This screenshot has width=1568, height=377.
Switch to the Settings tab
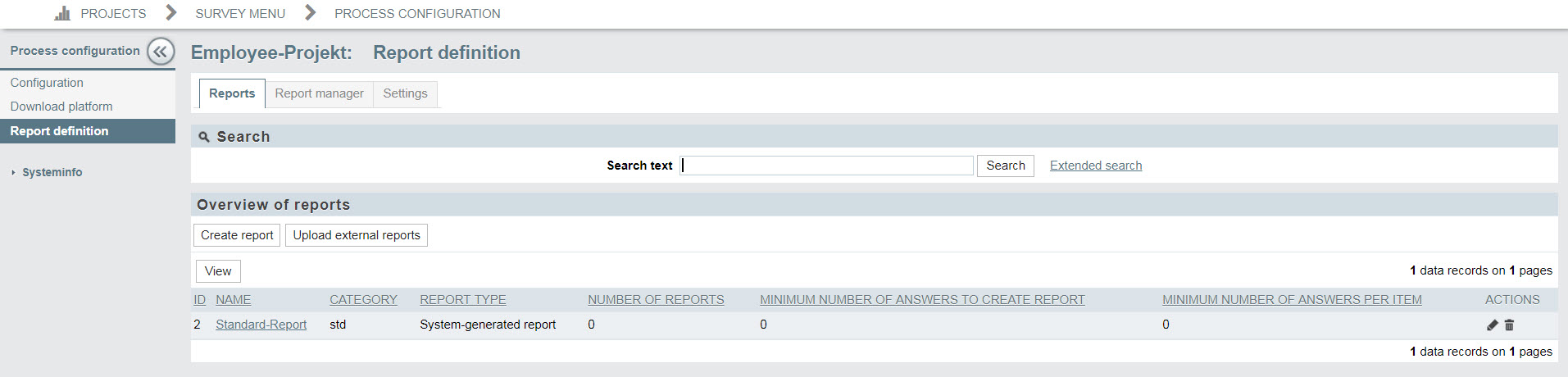tap(405, 93)
